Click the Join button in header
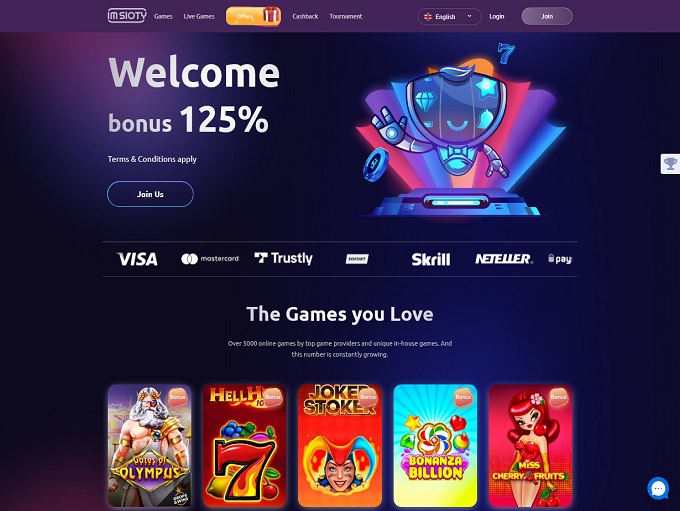 click(547, 16)
